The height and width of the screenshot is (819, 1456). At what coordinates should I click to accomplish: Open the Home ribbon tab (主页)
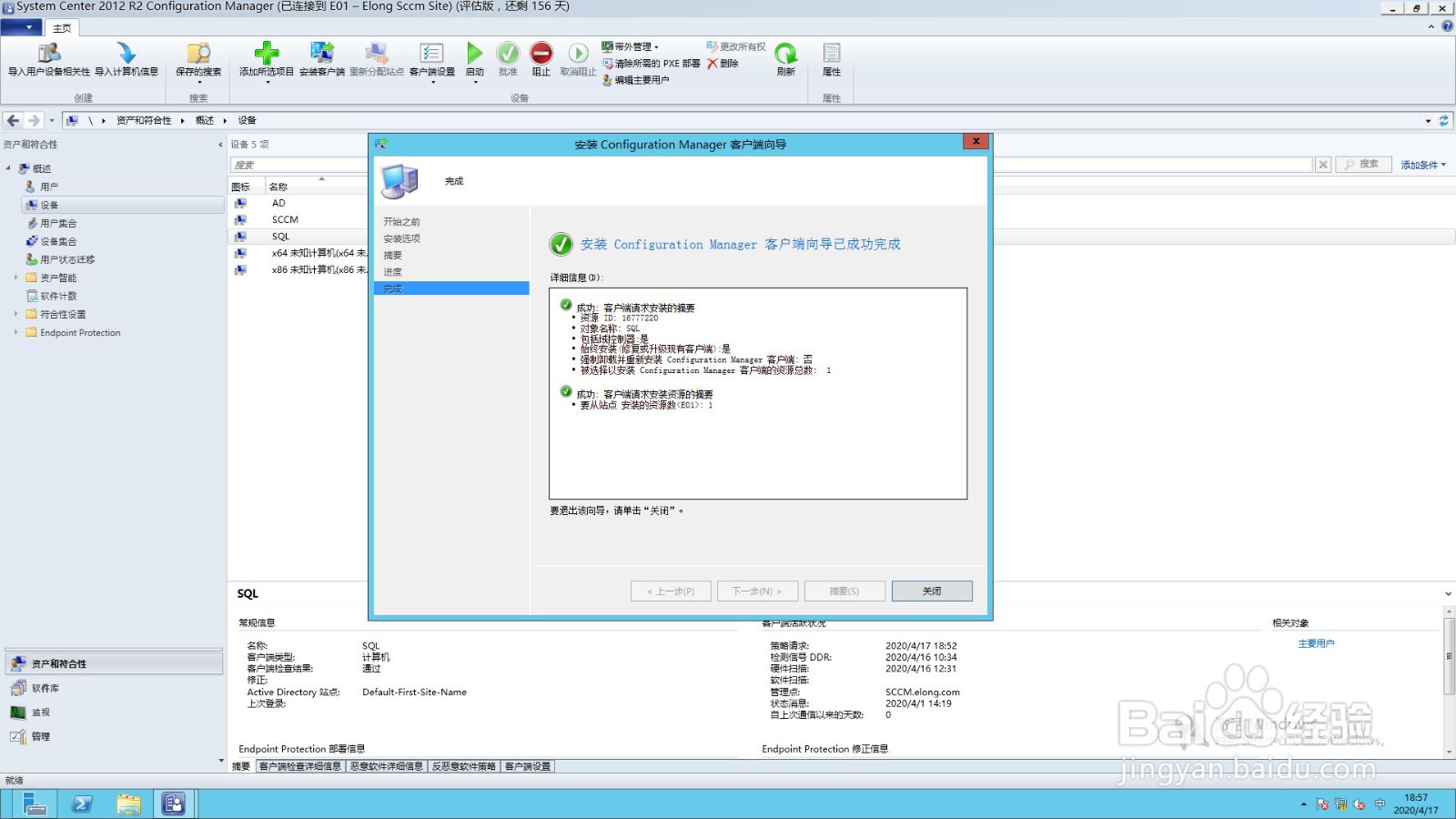pyautogui.click(x=62, y=28)
